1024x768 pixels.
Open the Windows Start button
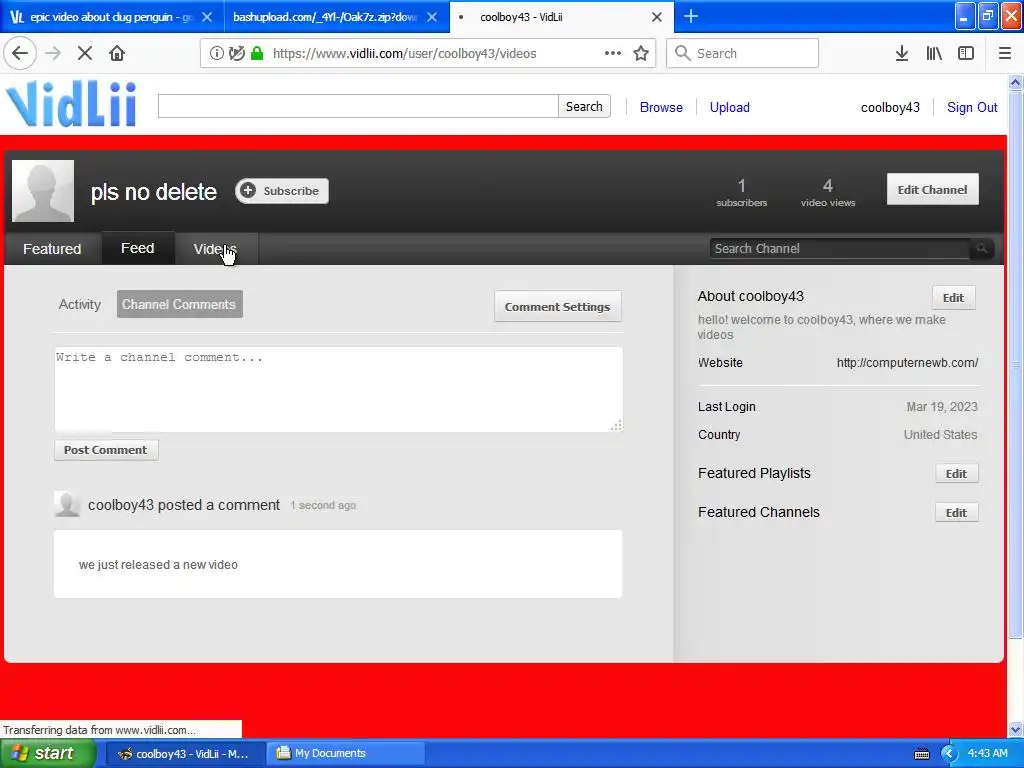48,754
